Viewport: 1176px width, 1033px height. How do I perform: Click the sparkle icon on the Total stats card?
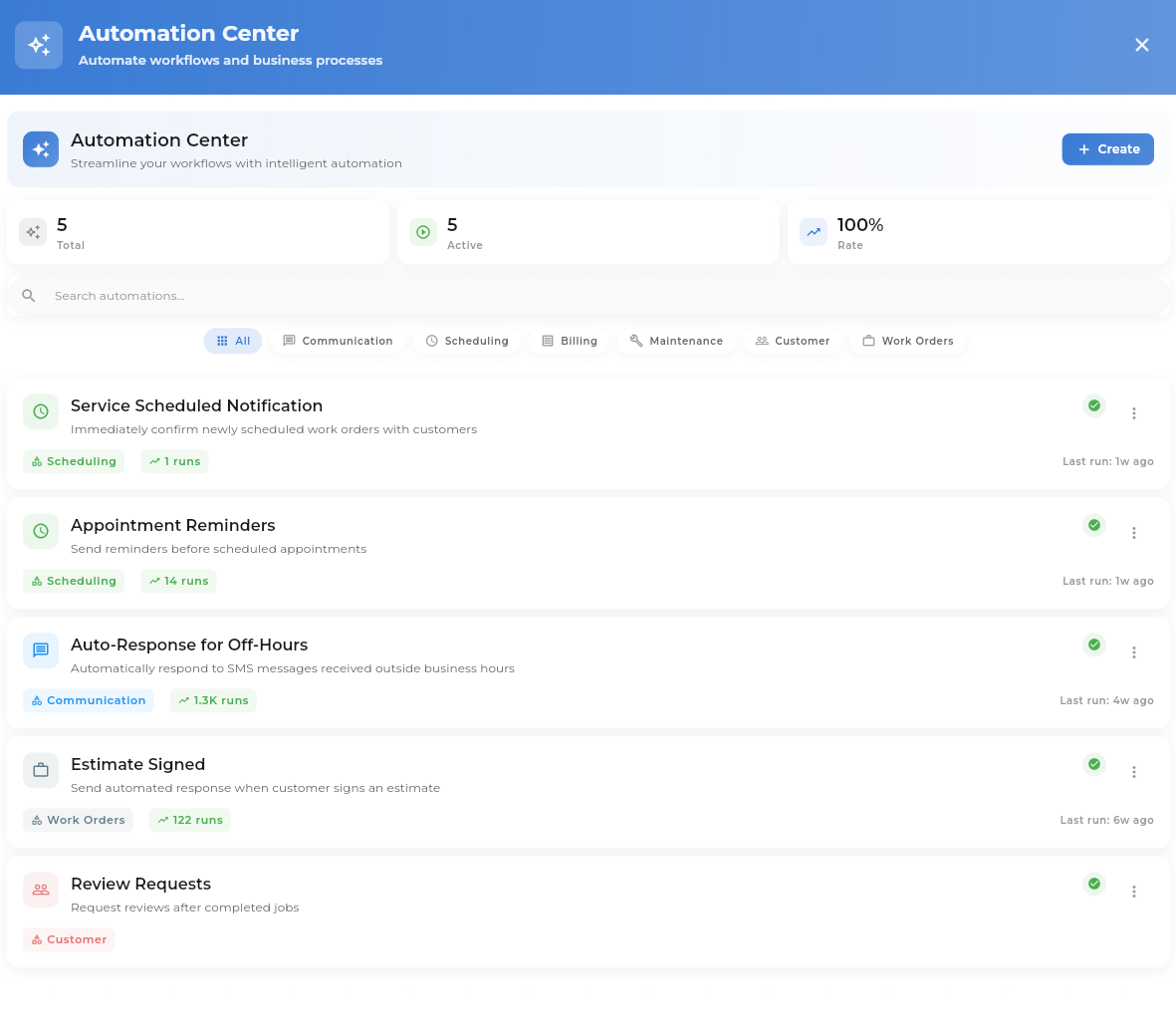(32, 231)
